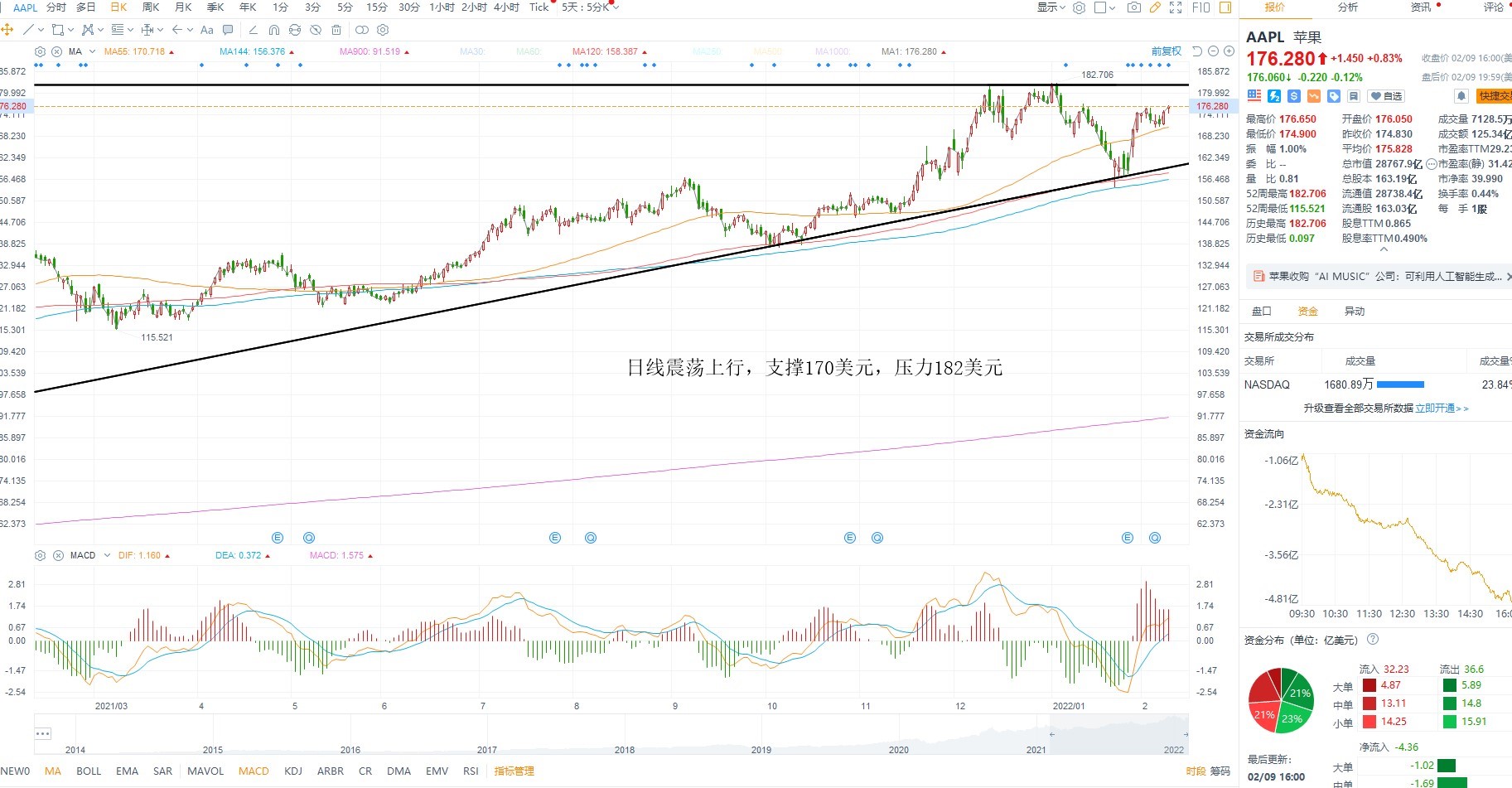Image resolution: width=1512 pixels, height=788 pixels.
Task: Click 前复权 adjustment mode
Action: coord(1167,51)
